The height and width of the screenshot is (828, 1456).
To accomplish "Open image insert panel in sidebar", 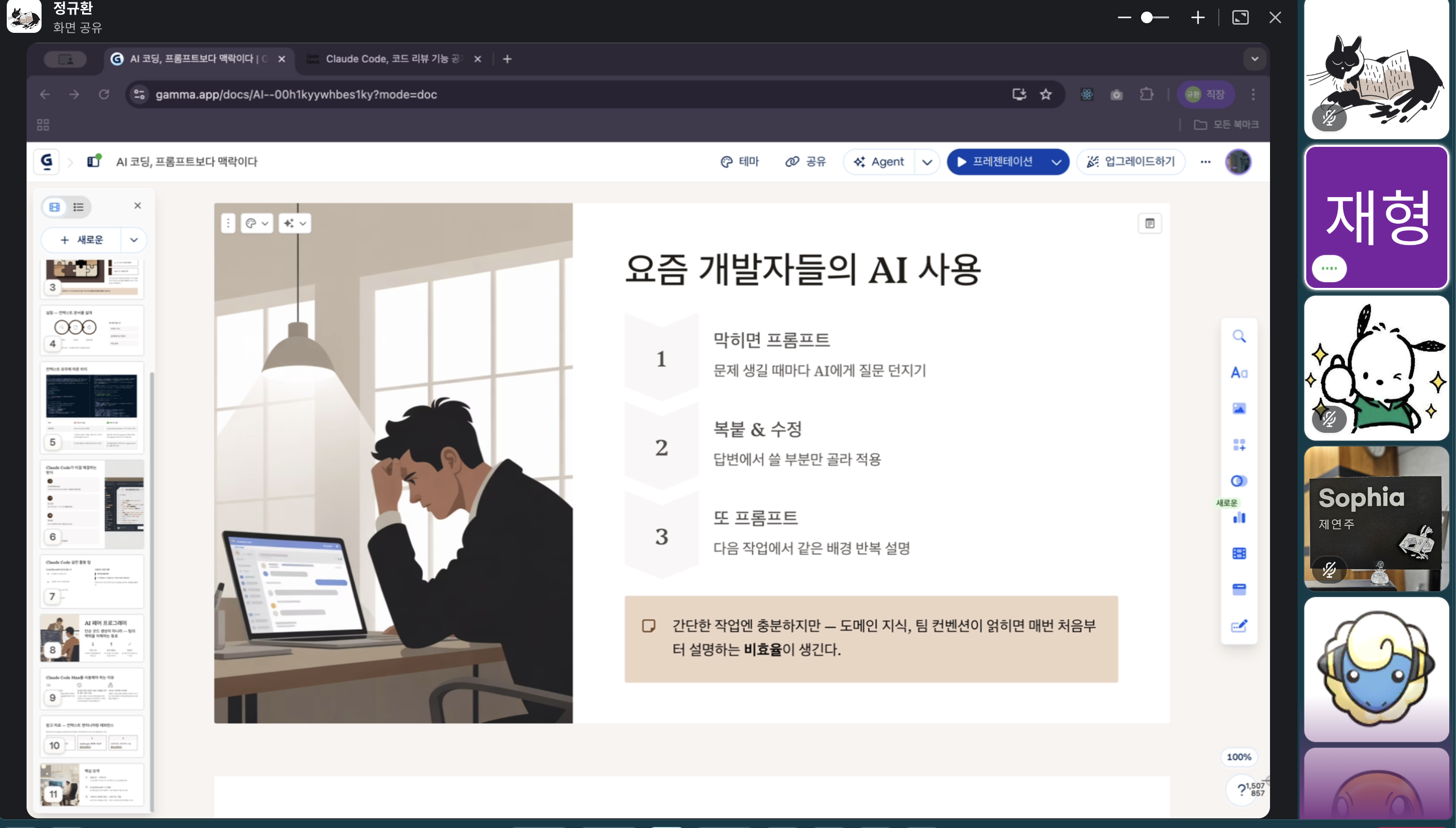I will click(x=1239, y=409).
